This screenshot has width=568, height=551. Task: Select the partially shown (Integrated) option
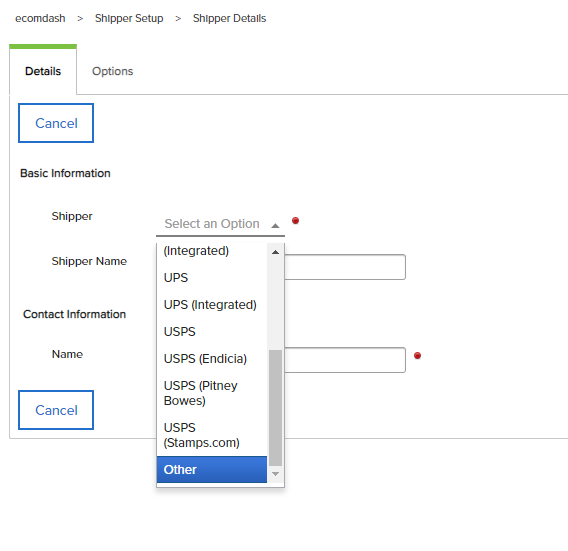tap(212, 251)
